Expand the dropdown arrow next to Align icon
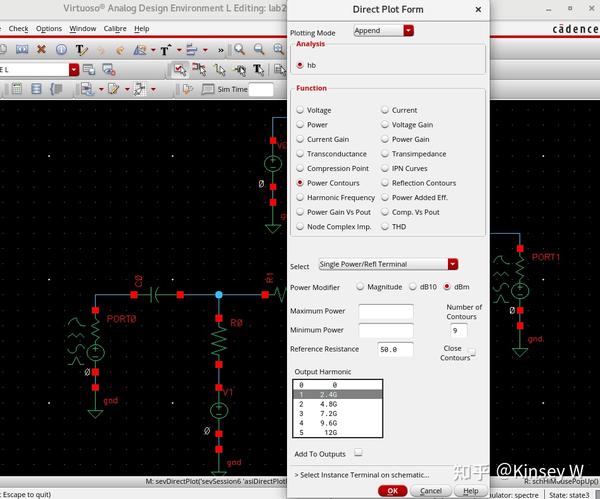This screenshot has width=600, height=499. pyautogui.click(x=205, y=50)
